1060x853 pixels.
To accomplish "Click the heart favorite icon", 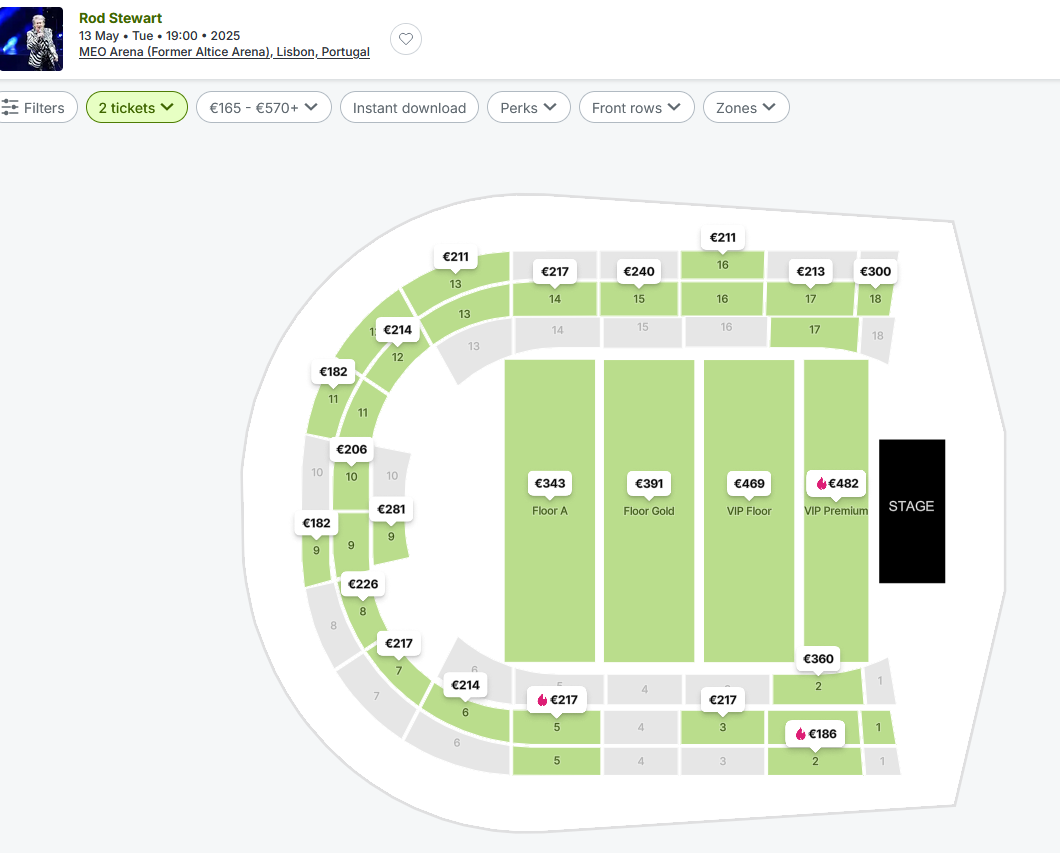I will [406, 39].
